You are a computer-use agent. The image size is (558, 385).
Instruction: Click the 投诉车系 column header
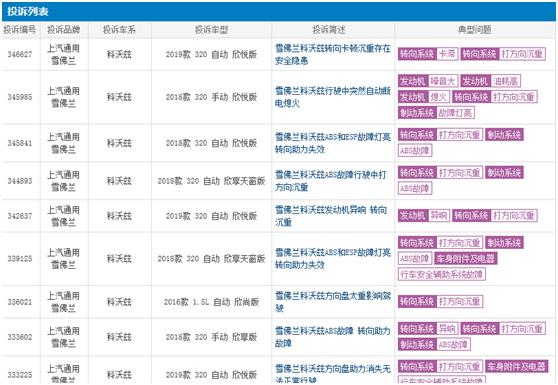pyautogui.click(x=119, y=30)
